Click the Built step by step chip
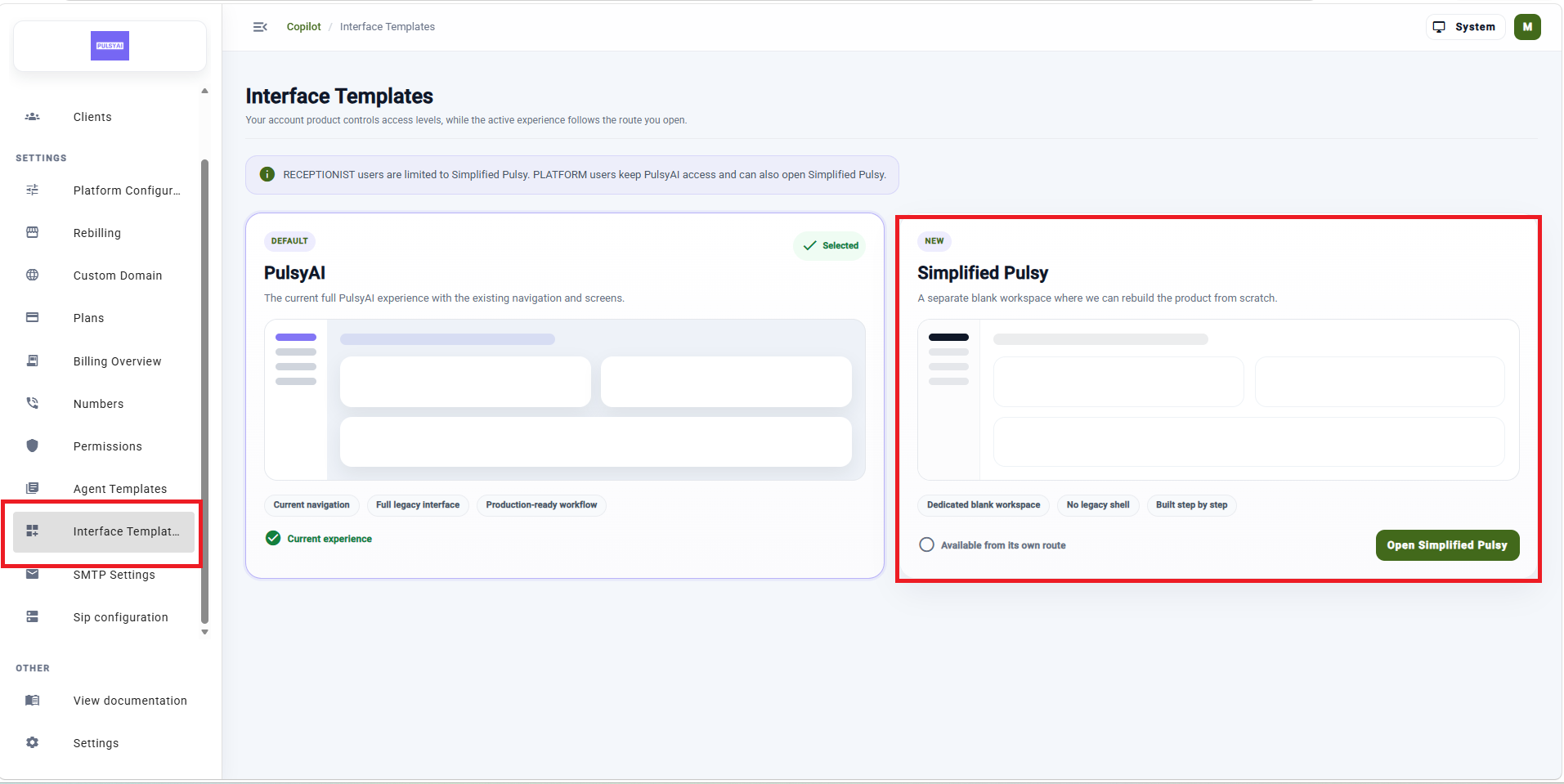1564x784 pixels. [1191, 505]
